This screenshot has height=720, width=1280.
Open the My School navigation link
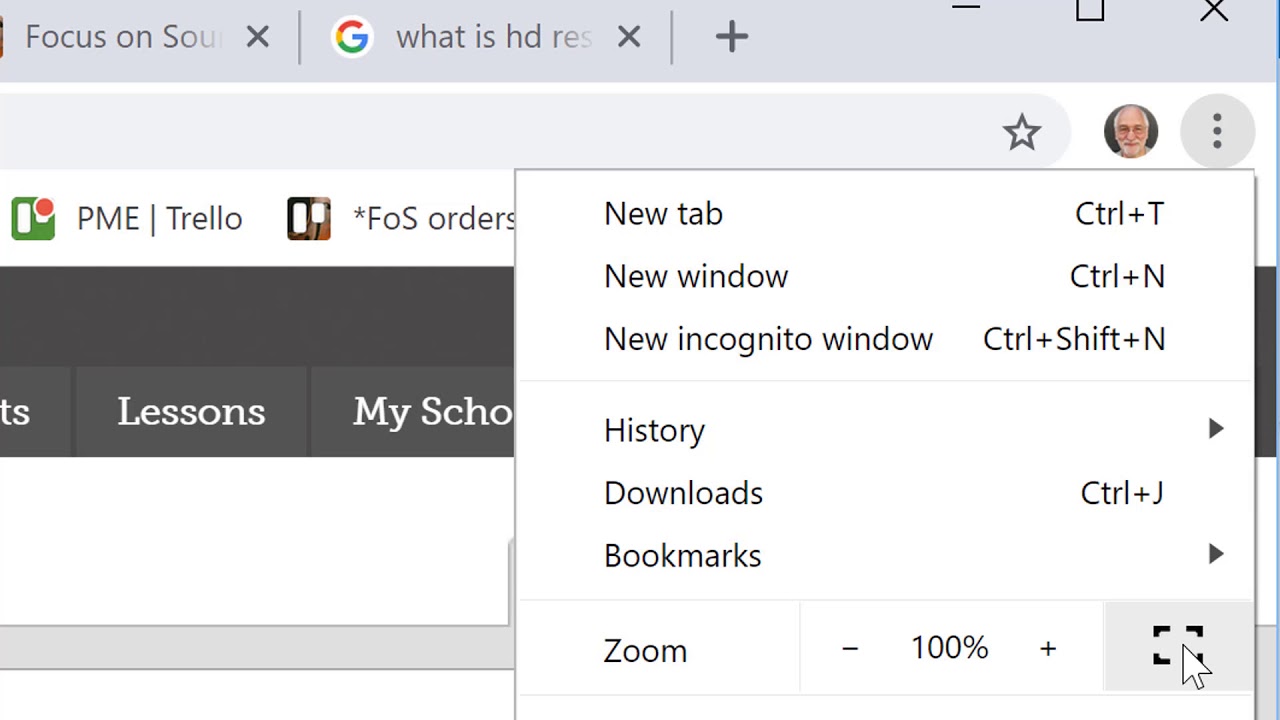tap(432, 412)
